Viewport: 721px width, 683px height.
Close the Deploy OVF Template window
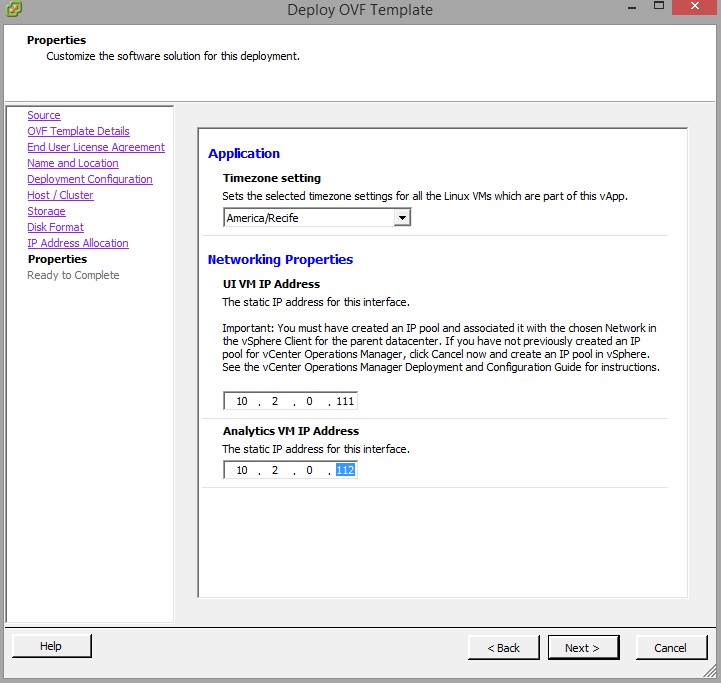click(696, 9)
